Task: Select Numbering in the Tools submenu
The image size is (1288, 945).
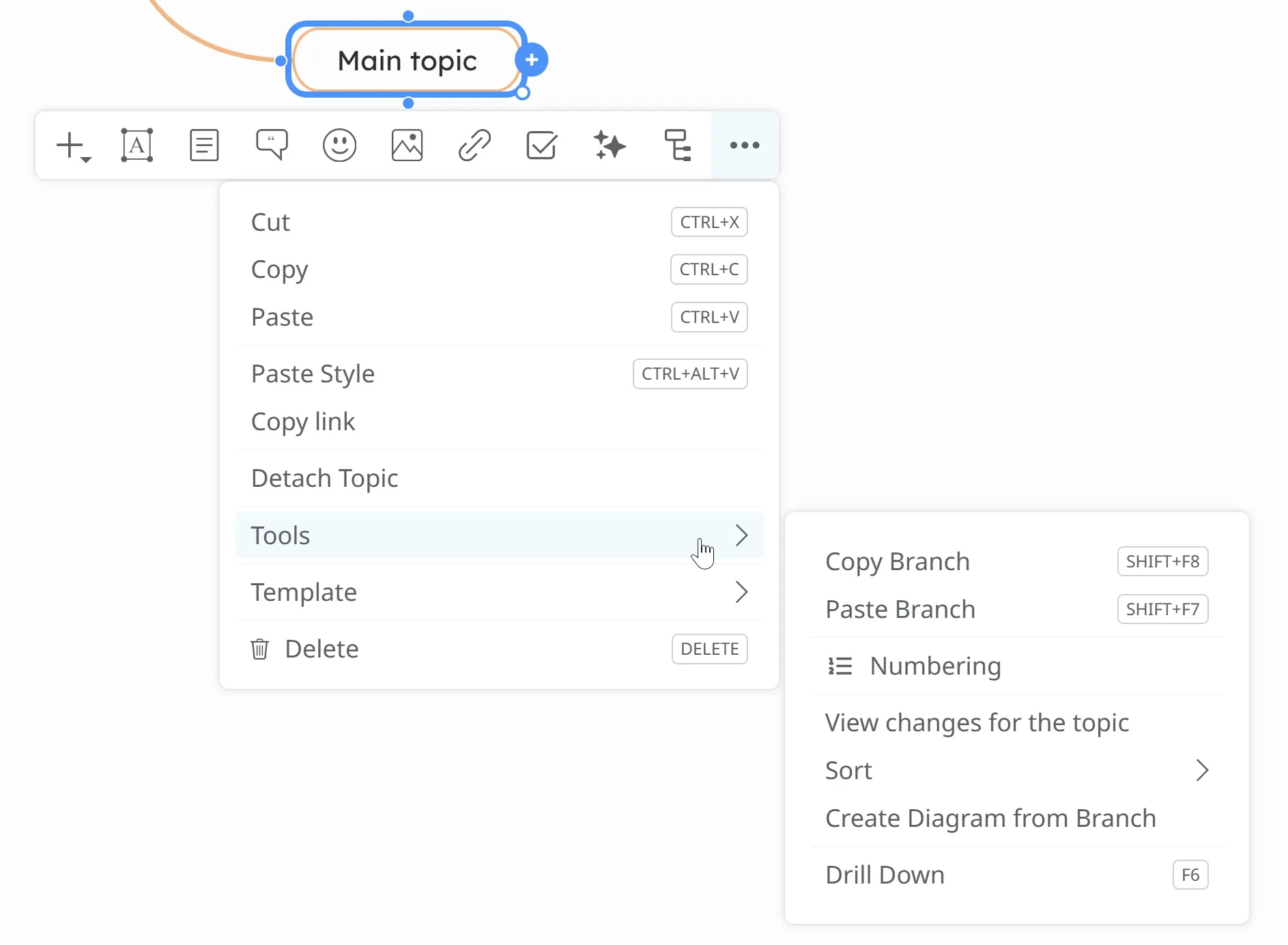Action: click(x=935, y=666)
